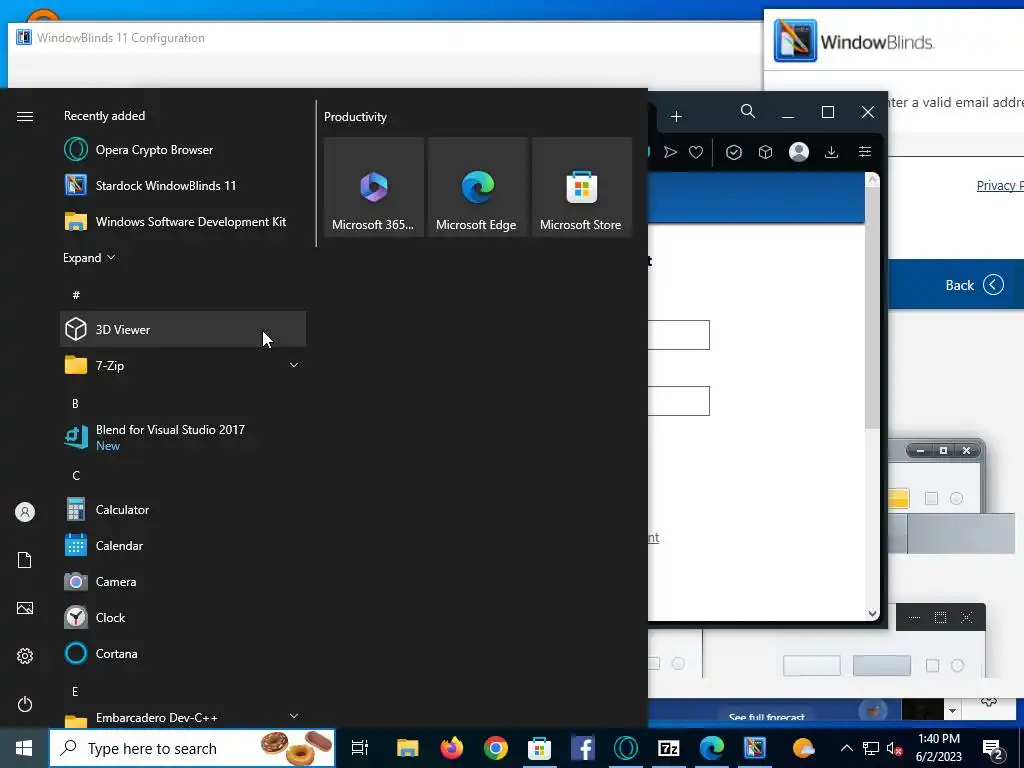Click search icon in Opera title bar

pos(748,112)
